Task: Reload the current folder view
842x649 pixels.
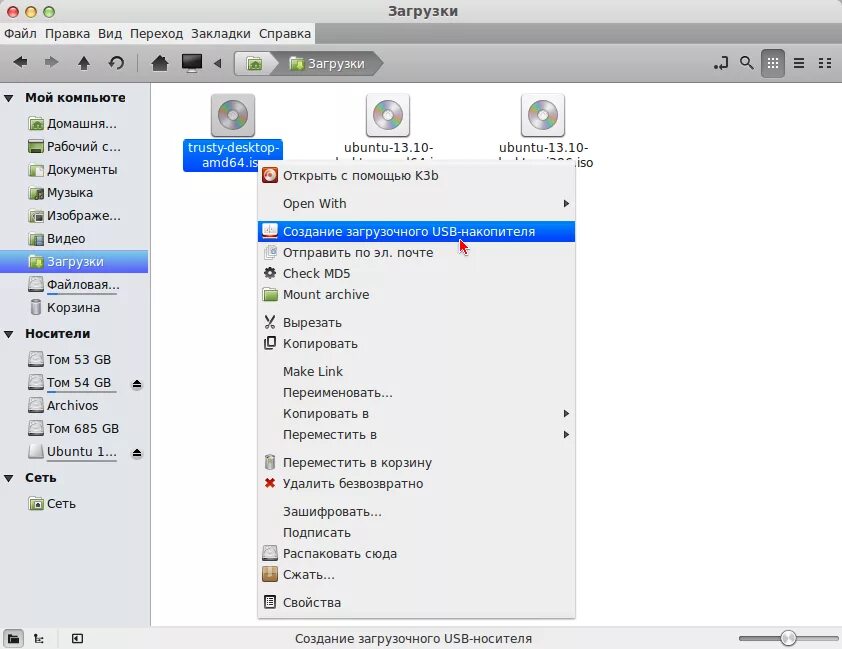Action: pyautogui.click(x=116, y=63)
